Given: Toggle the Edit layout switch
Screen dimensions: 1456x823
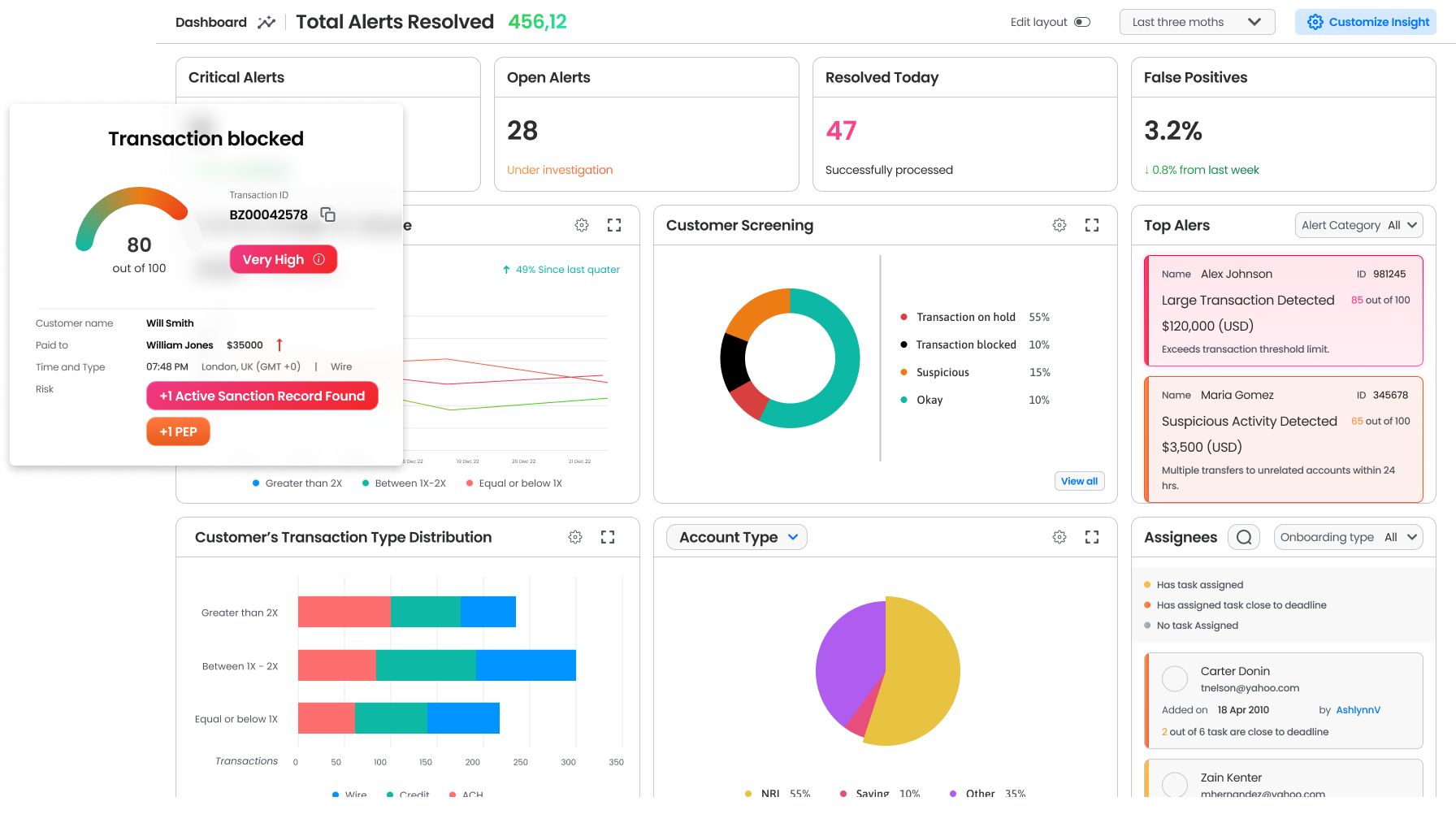Looking at the screenshot, I should pyautogui.click(x=1082, y=22).
